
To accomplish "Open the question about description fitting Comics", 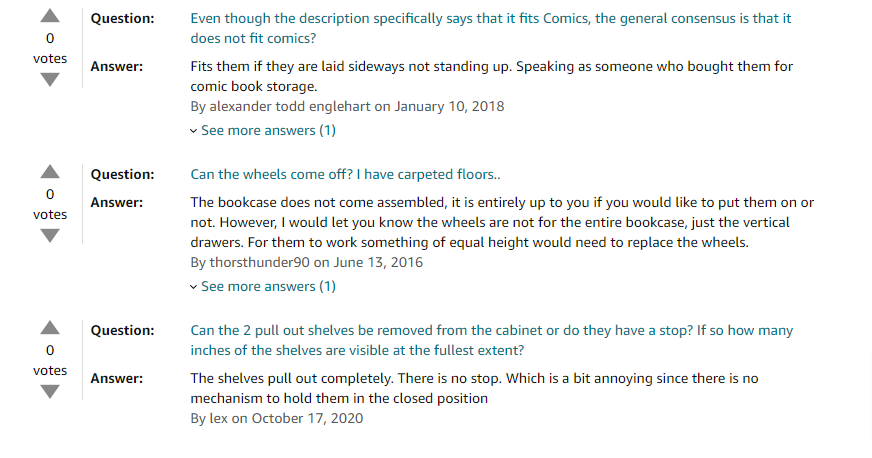I will click(x=490, y=28).
